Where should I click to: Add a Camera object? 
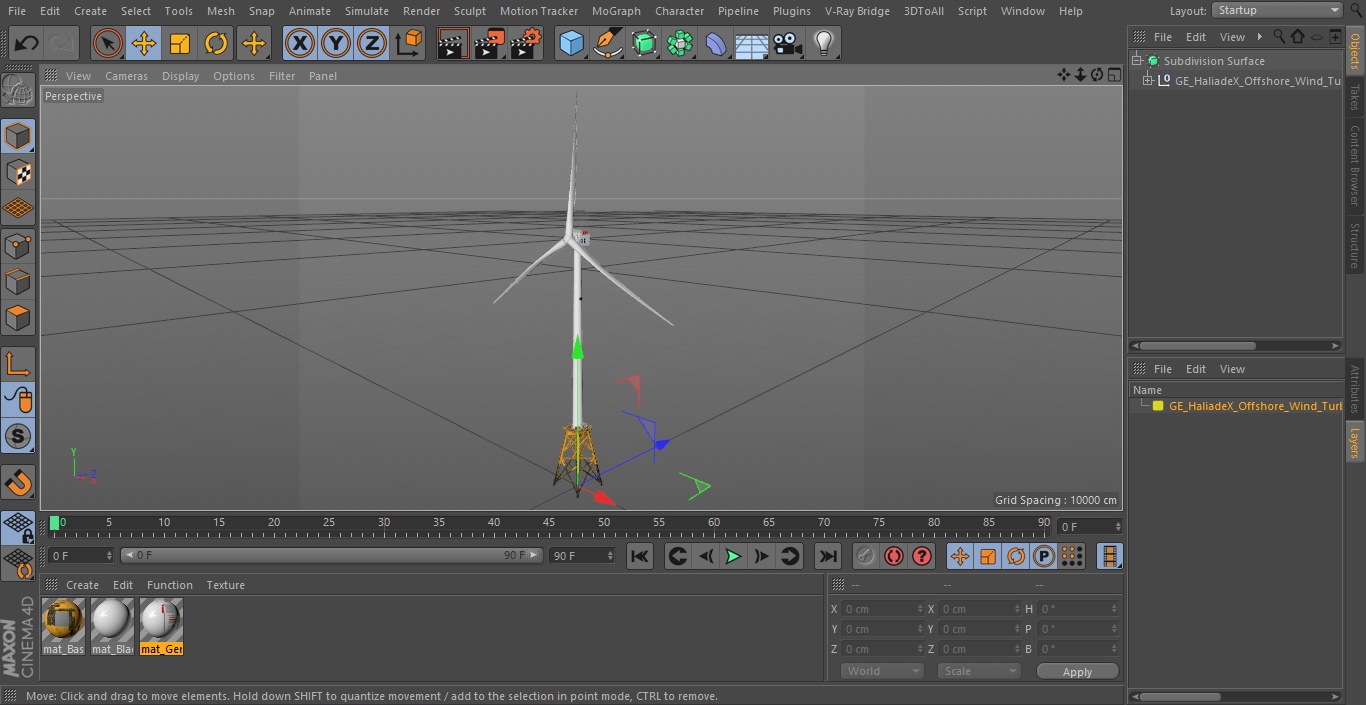tap(788, 44)
